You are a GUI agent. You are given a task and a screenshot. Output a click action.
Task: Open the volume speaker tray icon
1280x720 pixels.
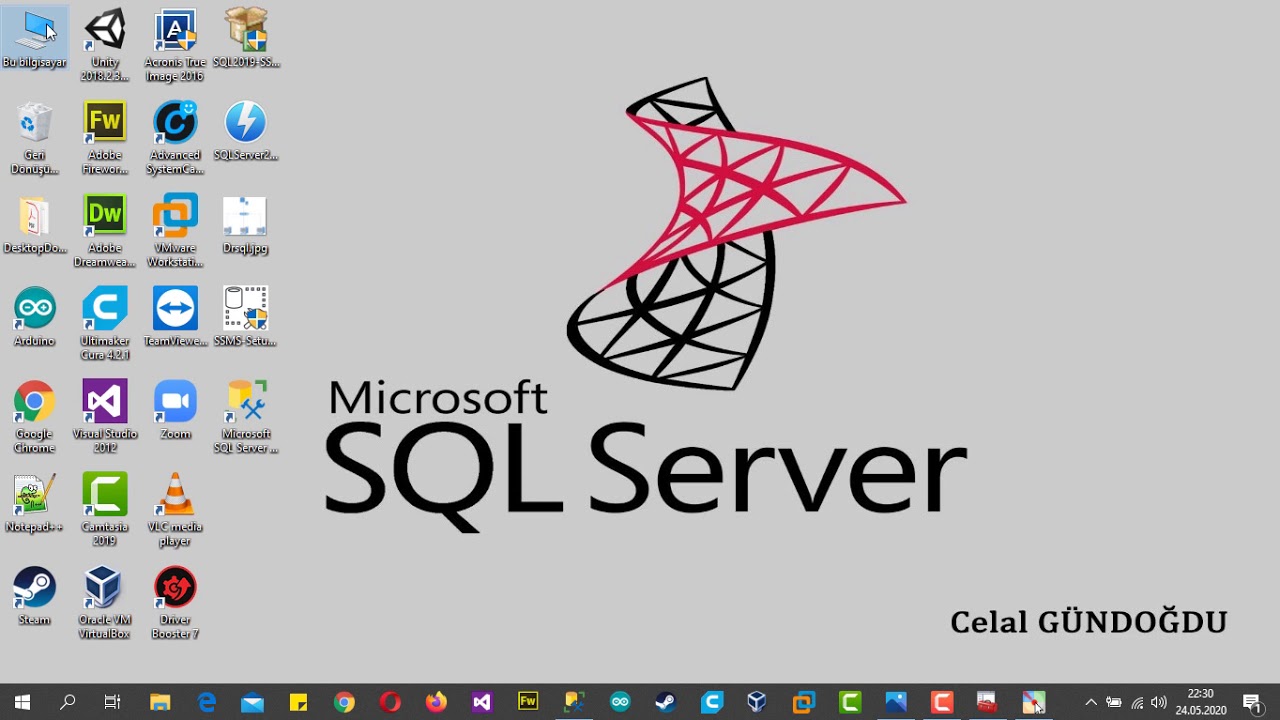(1159, 702)
